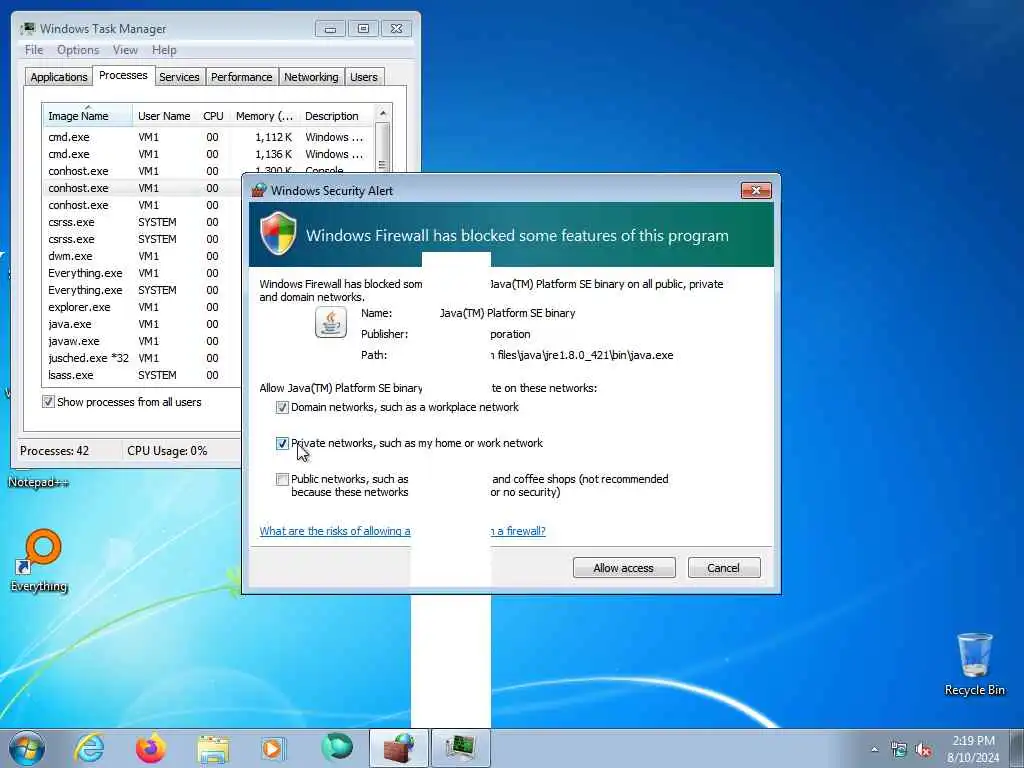Click the Notepad++ desktop label
This screenshot has width=1024, height=768.
click(x=39, y=483)
